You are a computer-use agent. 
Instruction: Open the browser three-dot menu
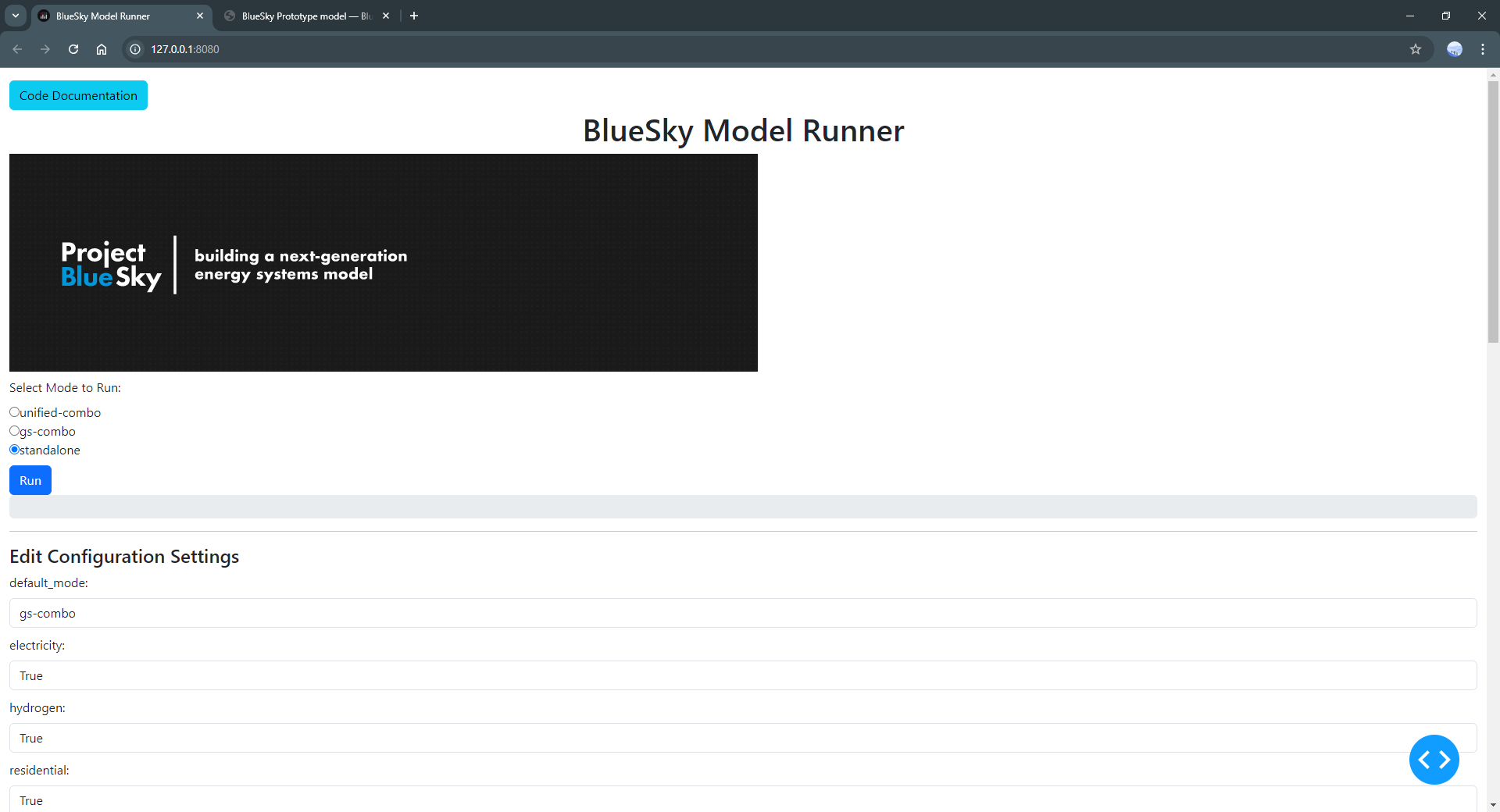(x=1483, y=49)
